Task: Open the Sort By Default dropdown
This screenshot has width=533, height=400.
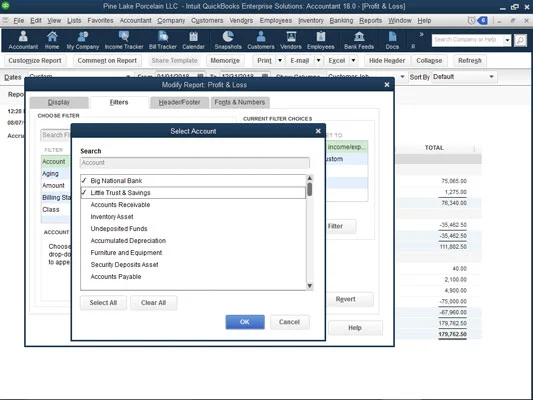Action: pos(463,77)
